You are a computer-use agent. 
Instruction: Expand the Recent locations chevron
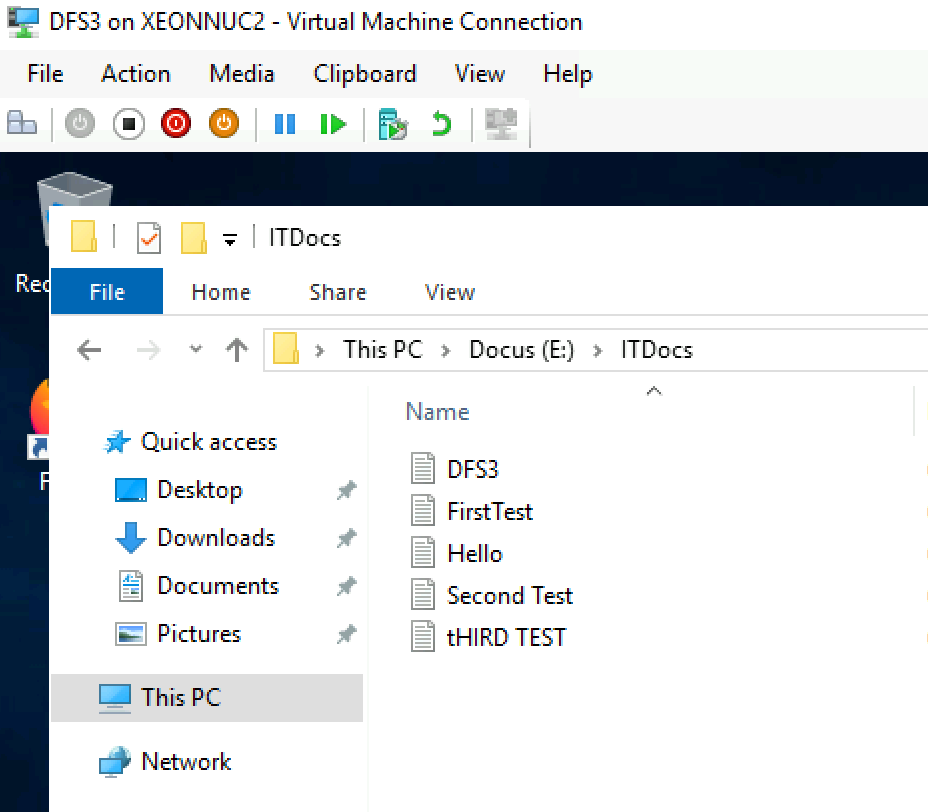click(195, 349)
